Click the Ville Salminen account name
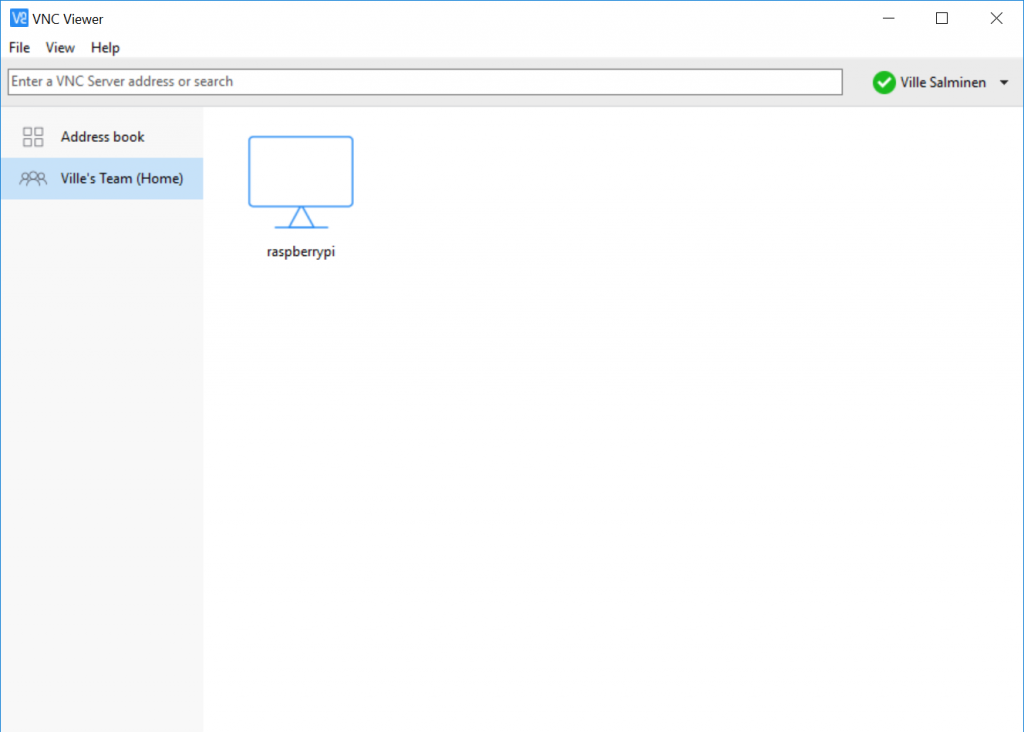 tap(944, 82)
